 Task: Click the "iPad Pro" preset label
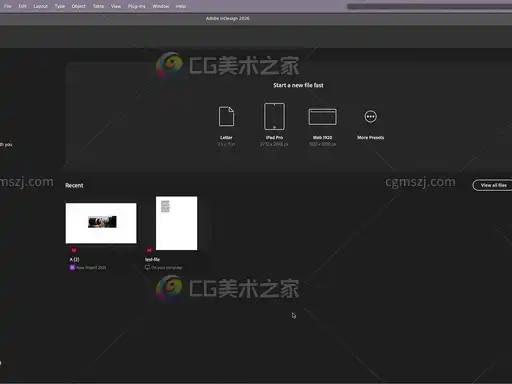pyautogui.click(x=274, y=138)
